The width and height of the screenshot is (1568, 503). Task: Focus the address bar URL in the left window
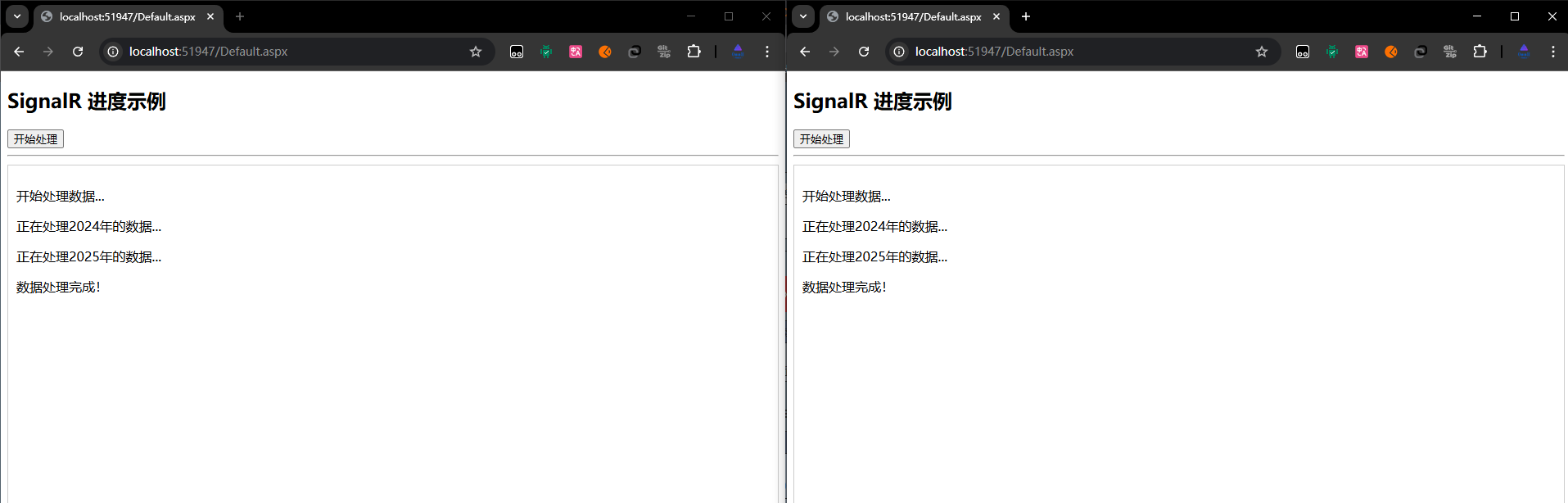209,52
